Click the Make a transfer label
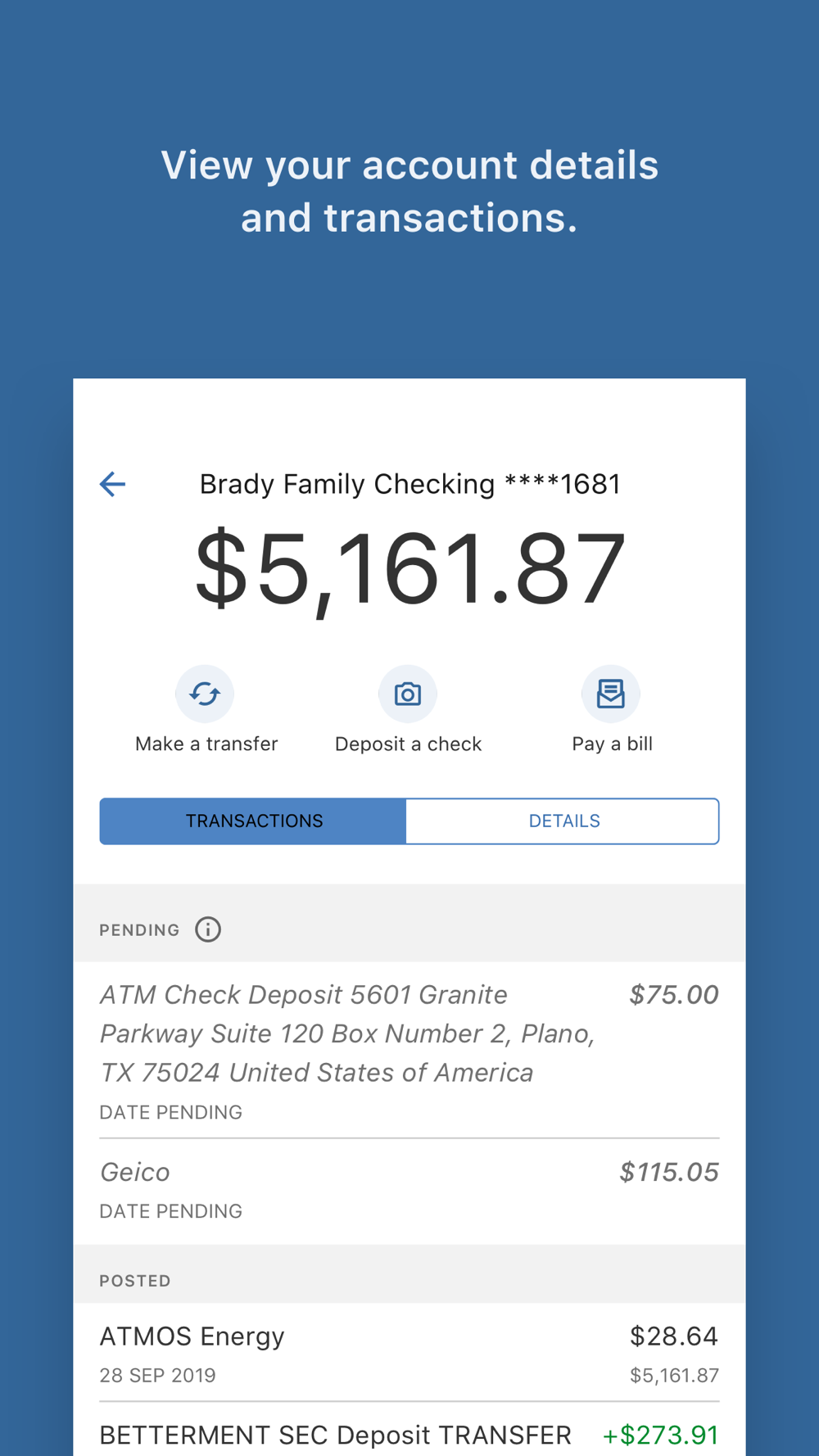Image resolution: width=819 pixels, height=1456 pixels. tap(206, 744)
